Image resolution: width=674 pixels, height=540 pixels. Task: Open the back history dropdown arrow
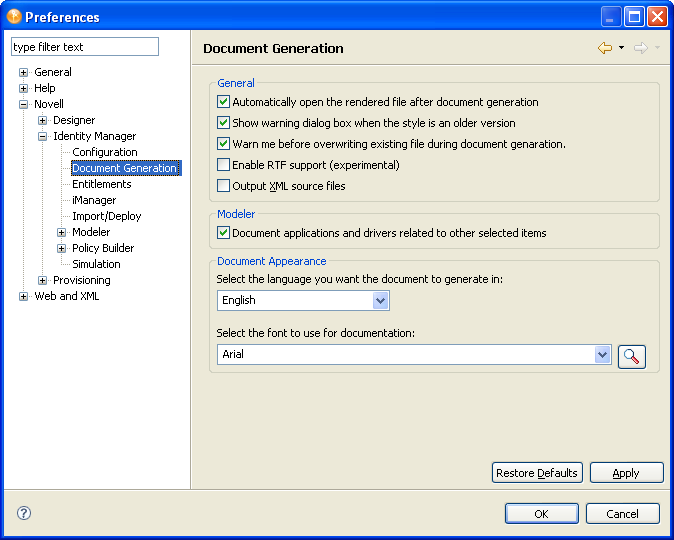coord(621,48)
